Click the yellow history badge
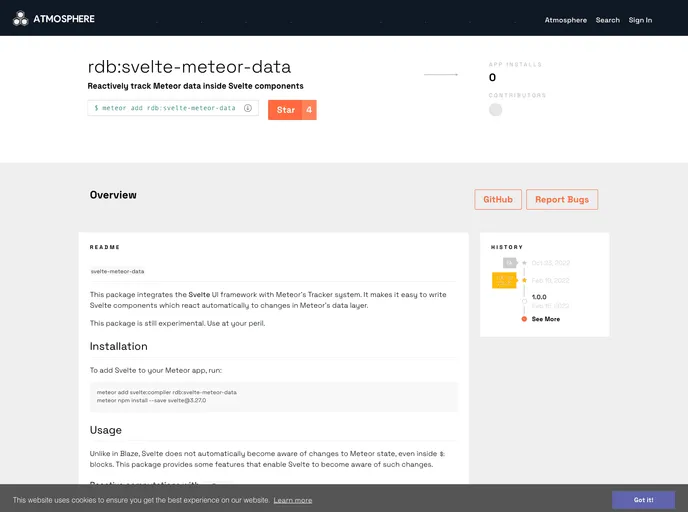This screenshot has height=512, width=688. tap(504, 280)
